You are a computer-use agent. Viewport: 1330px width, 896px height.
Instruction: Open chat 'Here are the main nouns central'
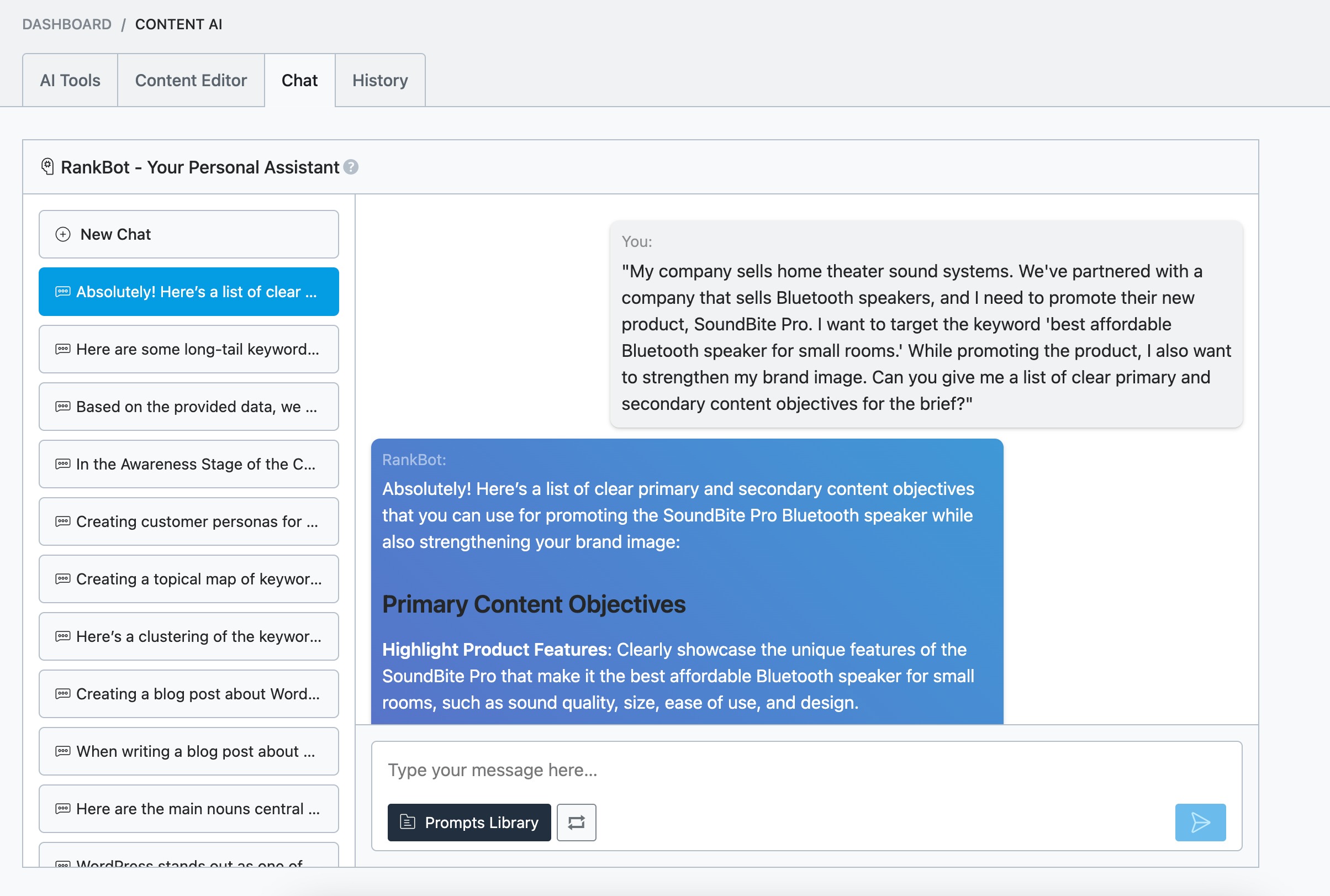(x=188, y=809)
